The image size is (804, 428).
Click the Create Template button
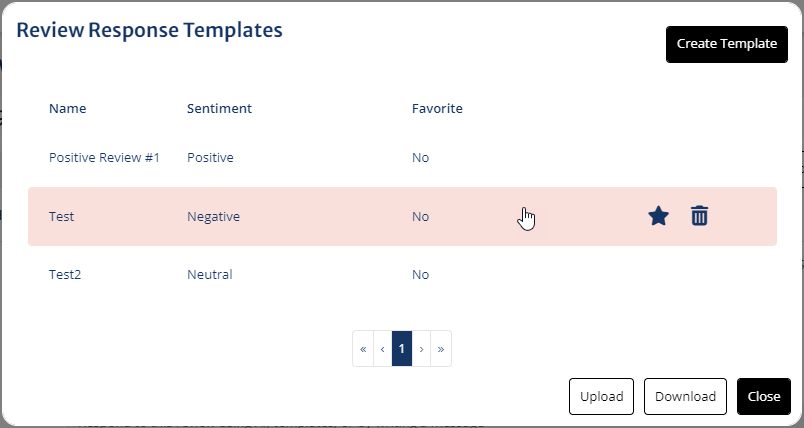click(727, 44)
